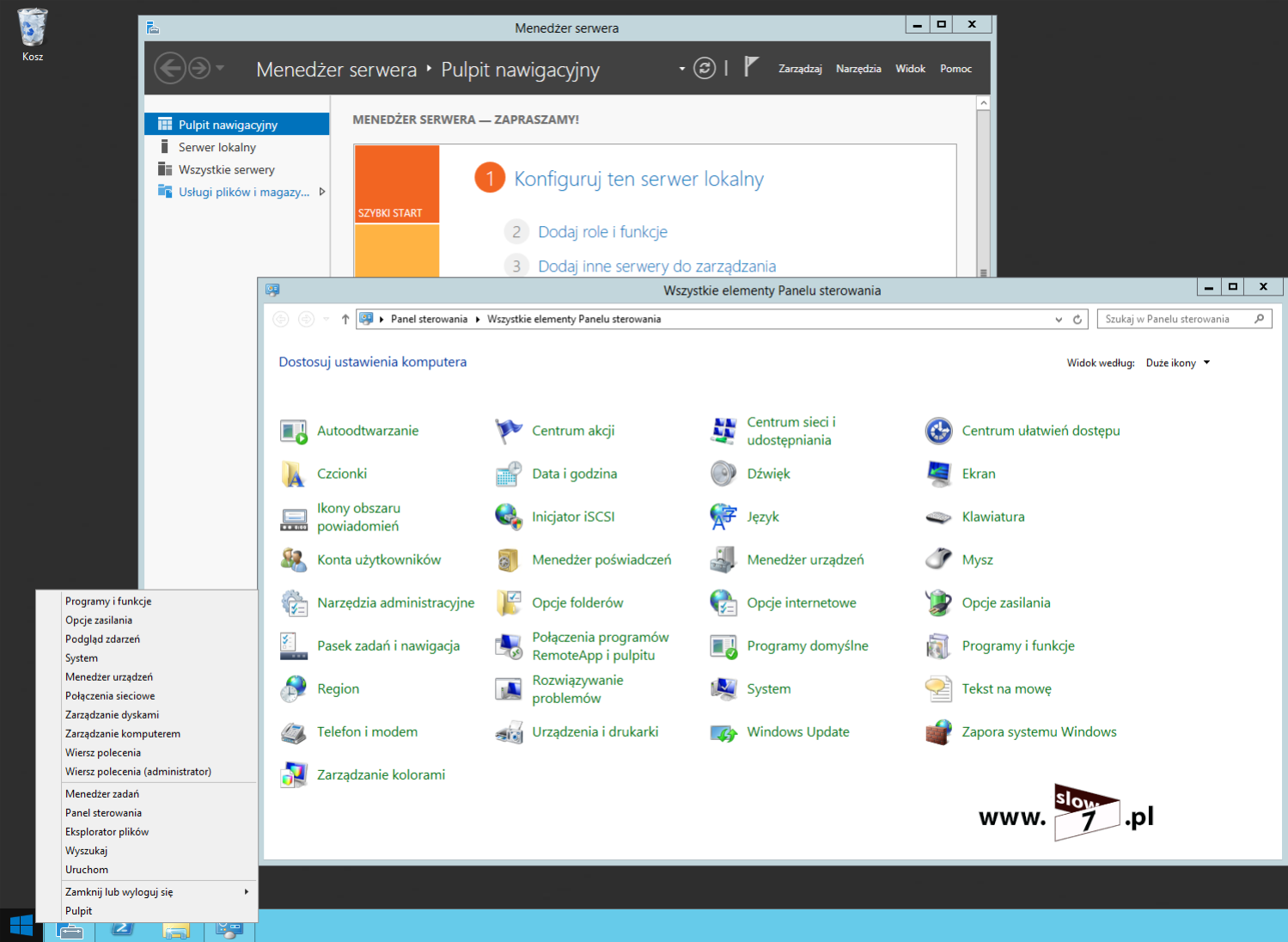Open the Windows Update icon
Viewport: 1288px width, 942px height.
[x=724, y=732]
